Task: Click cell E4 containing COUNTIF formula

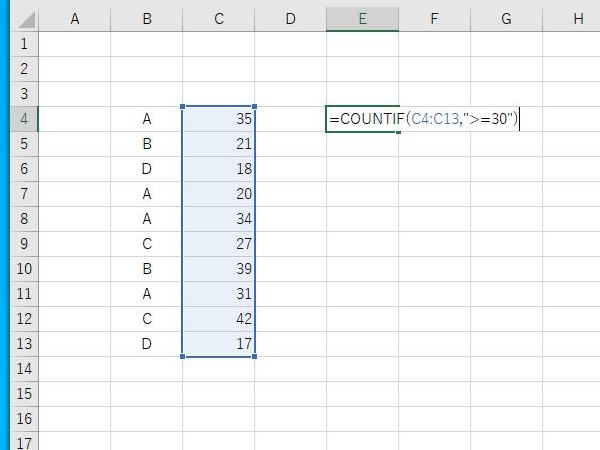Action: coord(362,119)
